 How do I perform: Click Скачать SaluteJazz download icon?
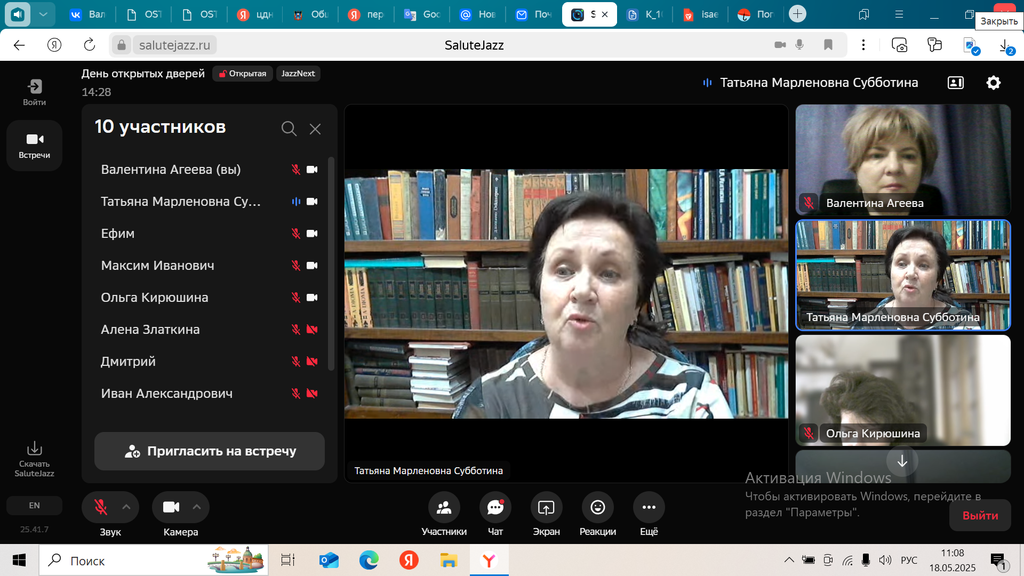(x=34, y=449)
